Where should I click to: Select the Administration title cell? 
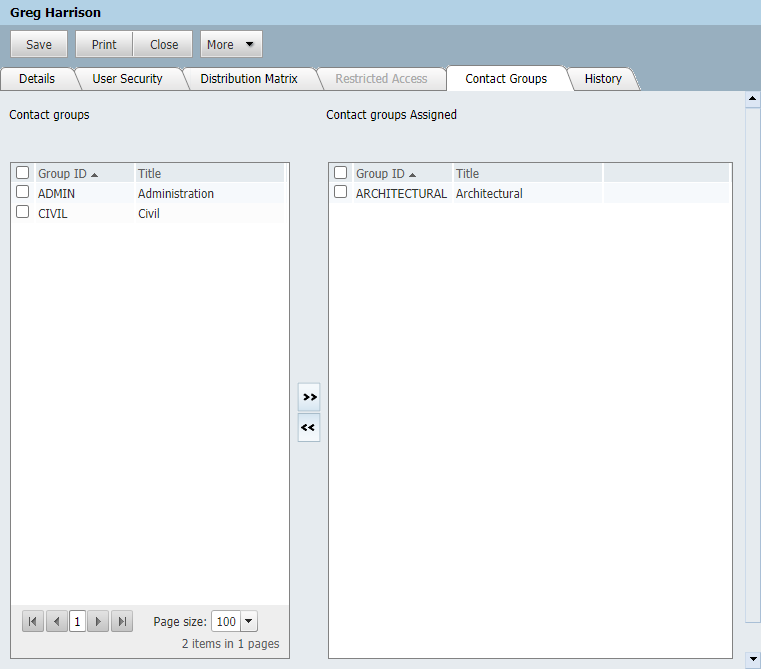(176, 193)
